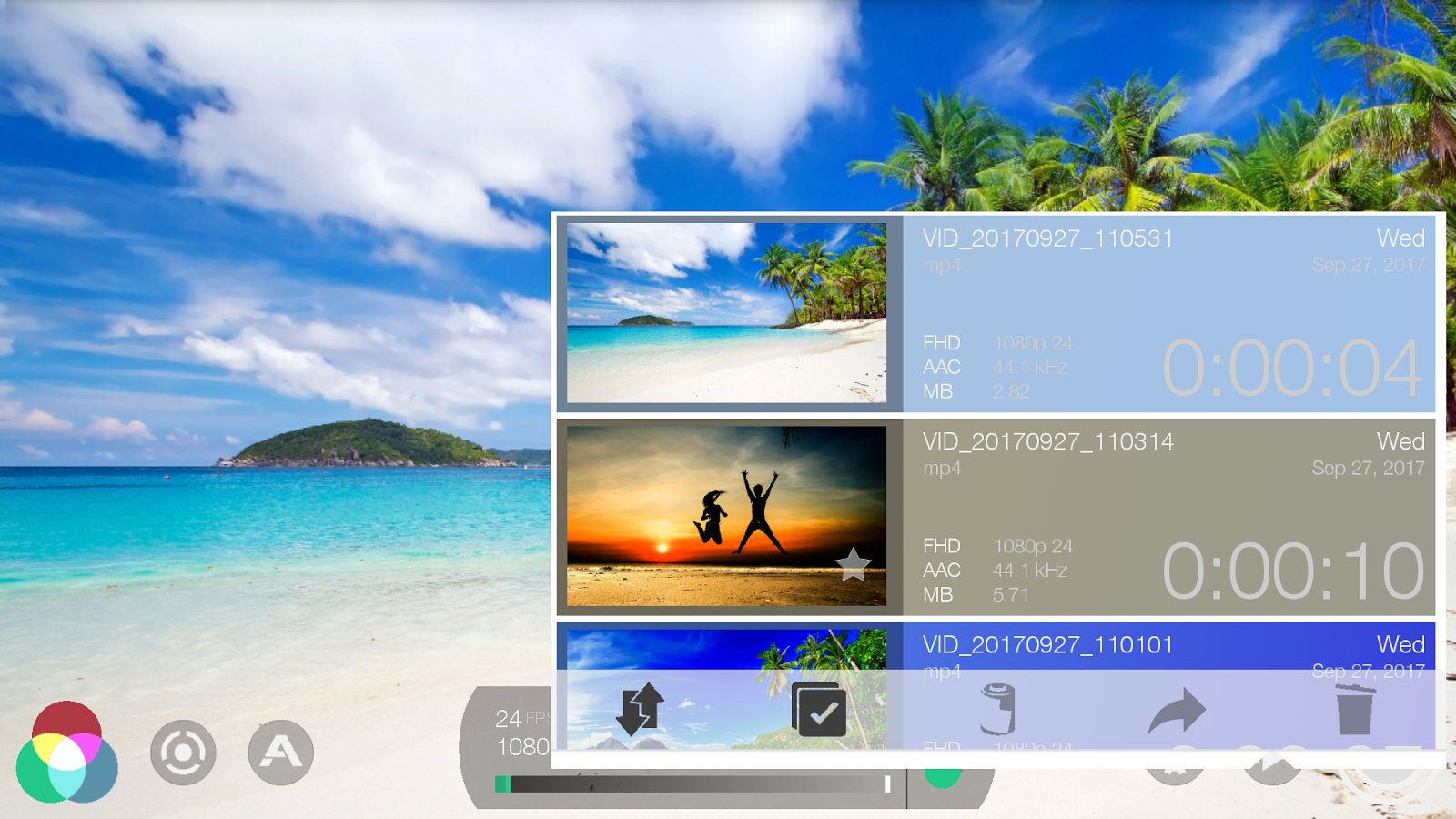Viewport: 1456px width, 819px height.
Task: Tap the circled A auto mode icon
Action: click(x=281, y=753)
